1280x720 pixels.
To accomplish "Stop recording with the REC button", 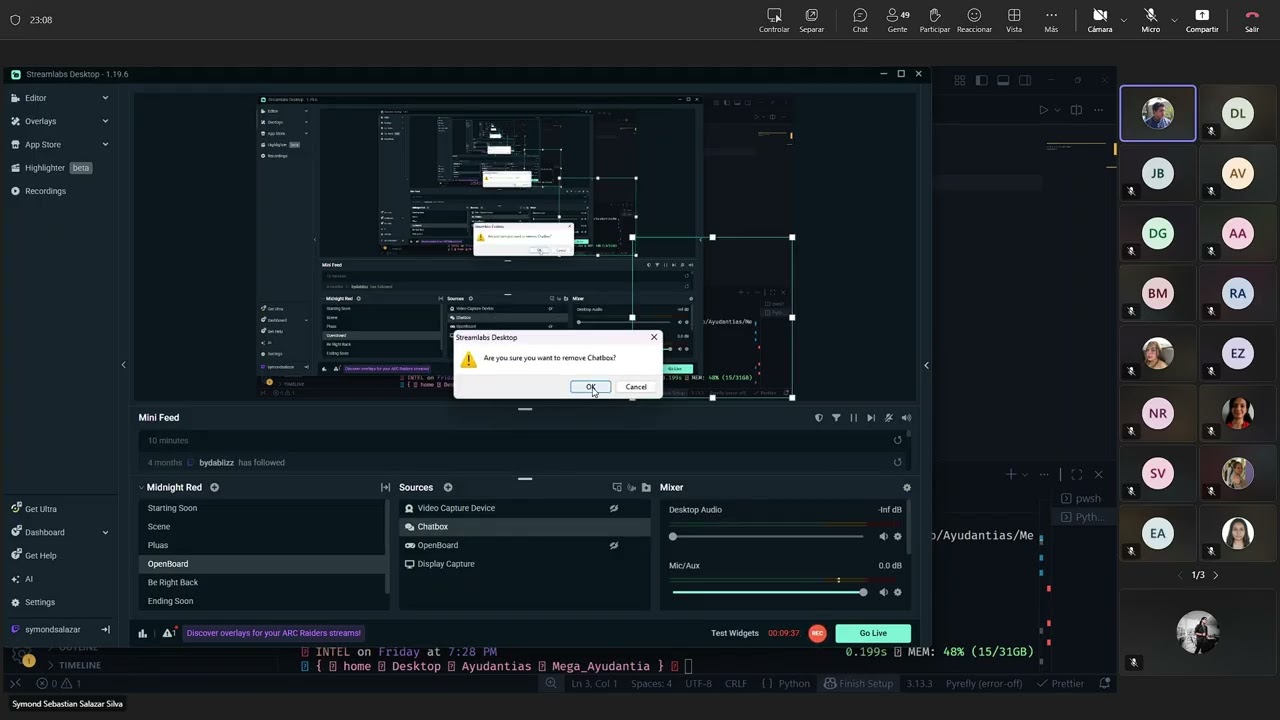I will pyautogui.click(x=817, y=633).
